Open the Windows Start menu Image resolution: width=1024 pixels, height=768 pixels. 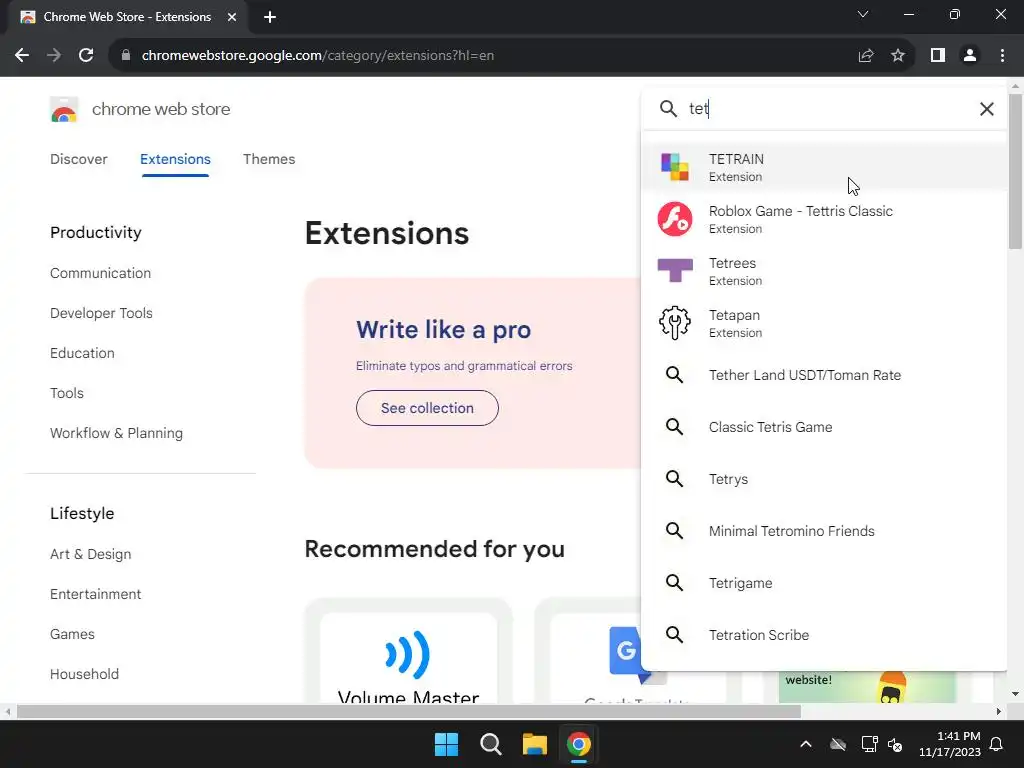point(447,744)
